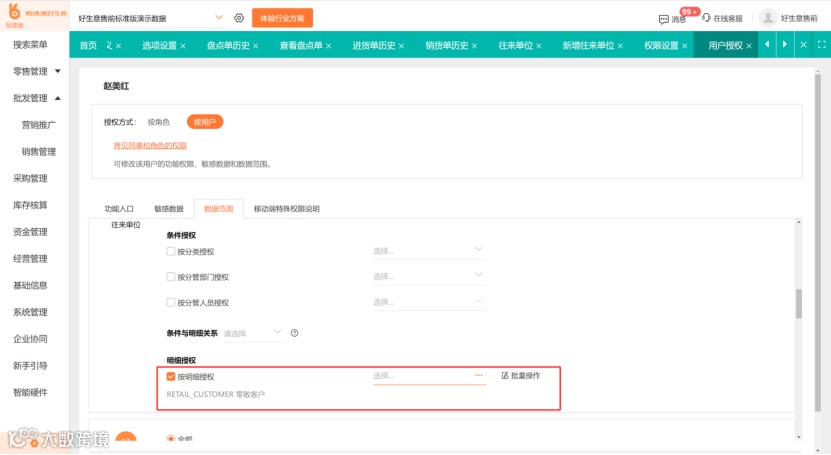Image resolution: width=831 pixels, height=455 pixels.
Task: Click inner panel scrollbar thumb
Action: [799, 304]
